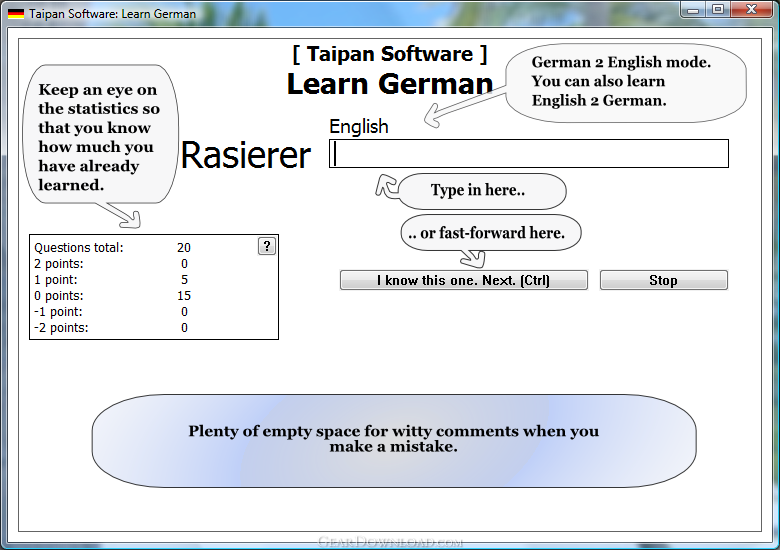
Task: Maximize the Learn German window
Action: pyautogui.click(x=718, y=9)
